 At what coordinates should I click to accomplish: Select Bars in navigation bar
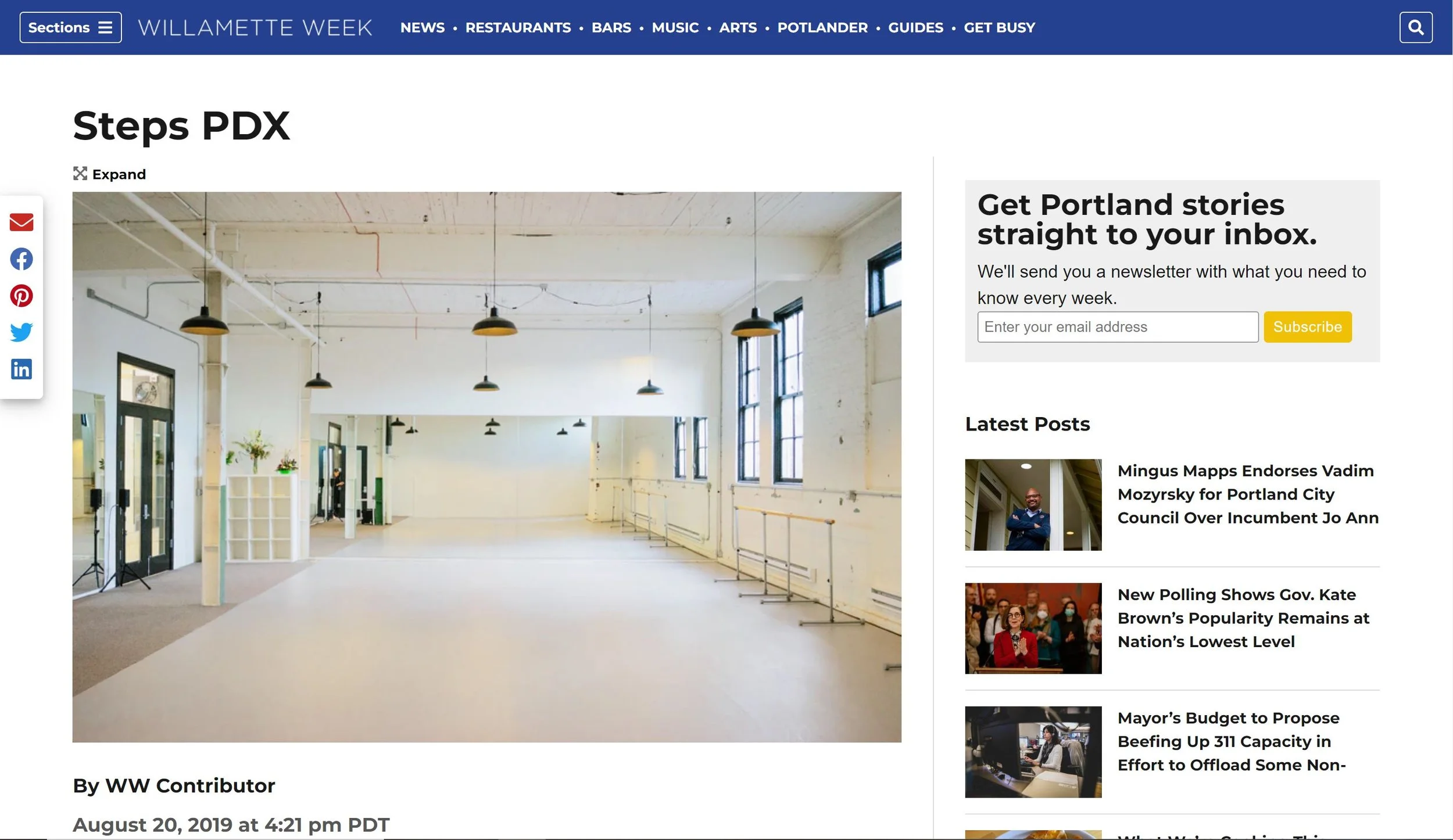[611, 27]
